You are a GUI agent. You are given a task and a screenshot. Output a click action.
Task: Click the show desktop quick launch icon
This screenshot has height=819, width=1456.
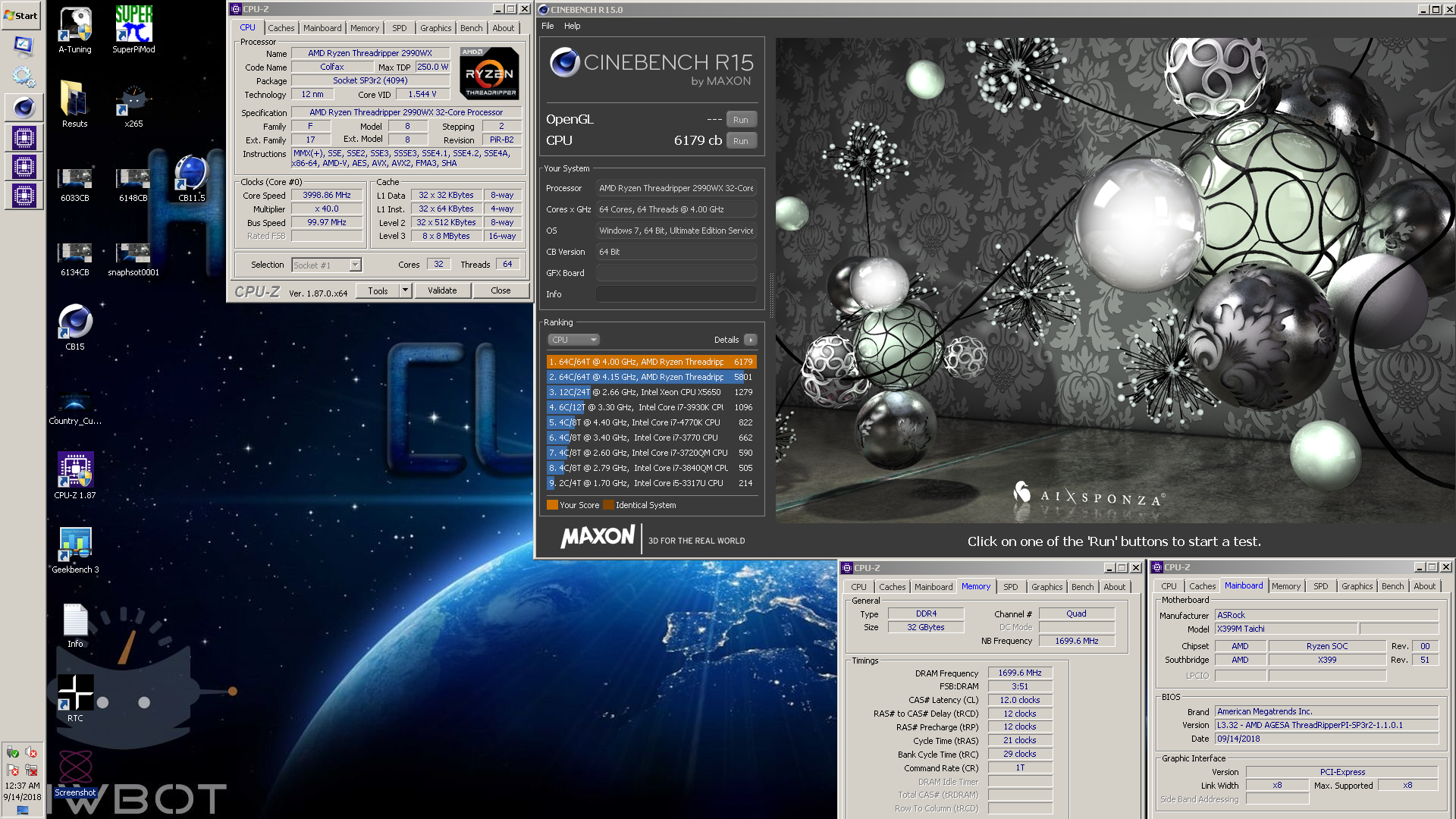(24, 46)
